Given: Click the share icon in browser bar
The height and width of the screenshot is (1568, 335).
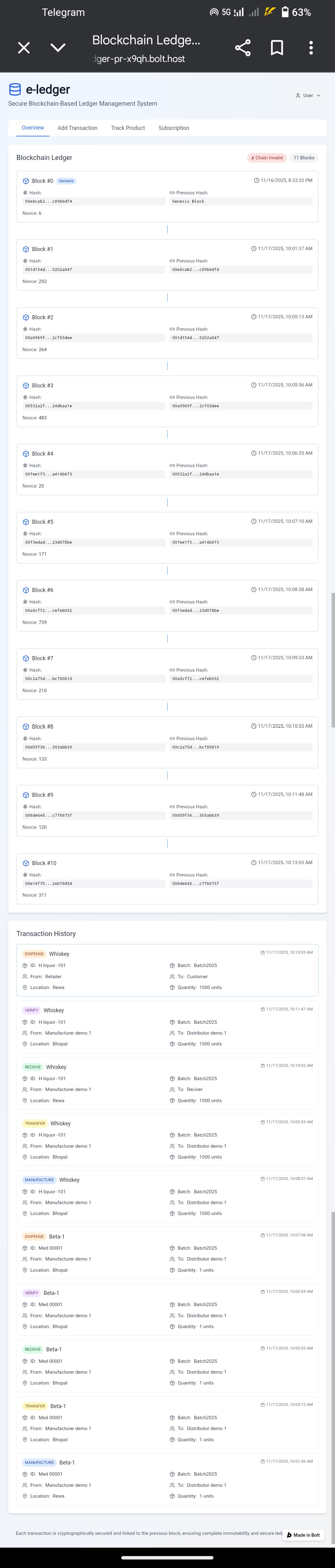Looking at the screenshot, I should pos(243,48).
